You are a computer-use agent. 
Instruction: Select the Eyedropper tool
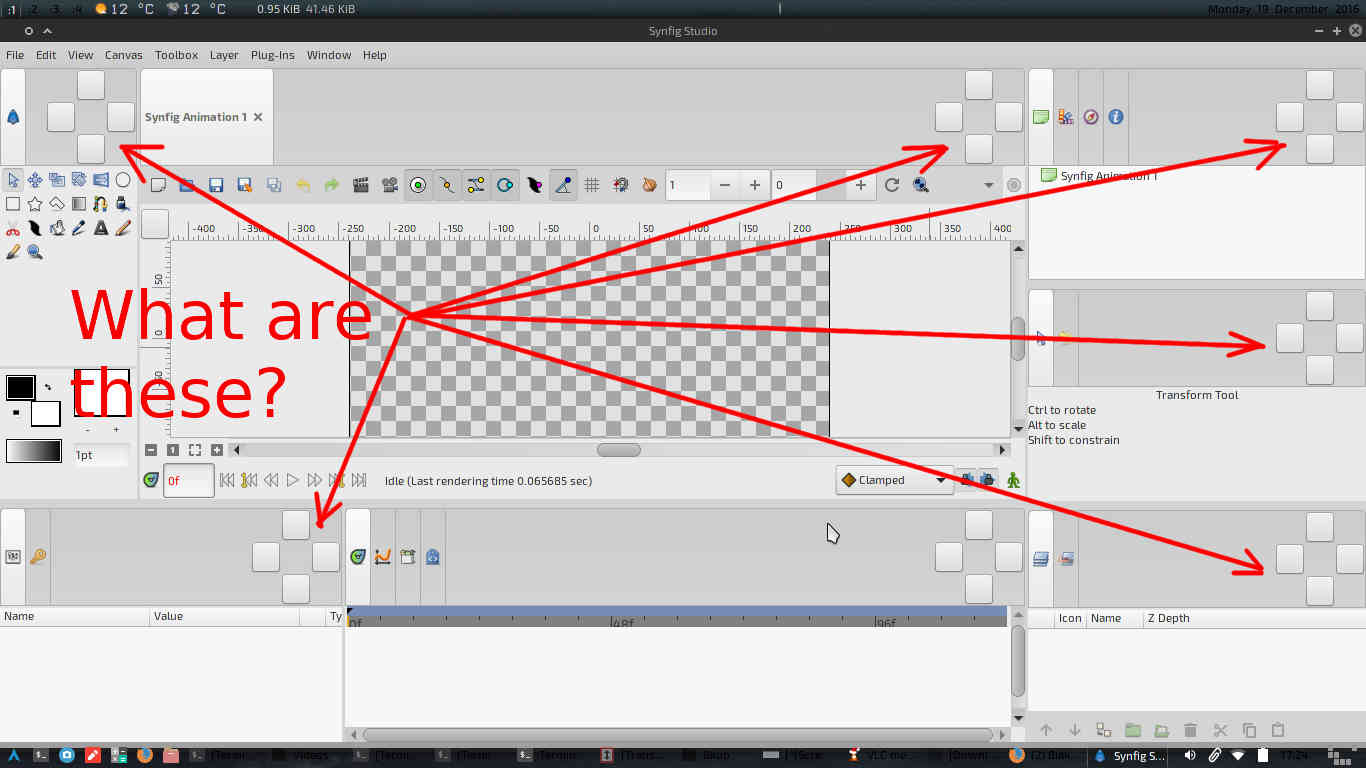coord(79,228)
